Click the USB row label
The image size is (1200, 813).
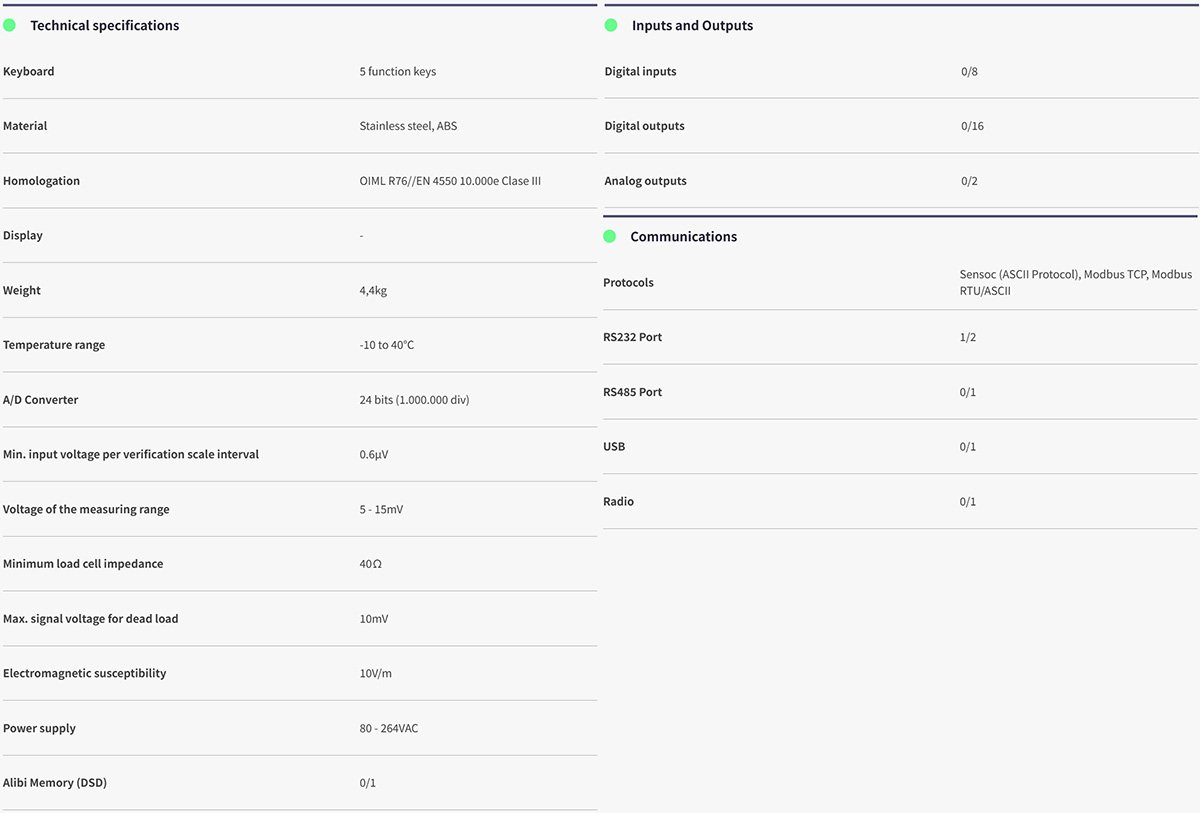click(x=614, y=446)
